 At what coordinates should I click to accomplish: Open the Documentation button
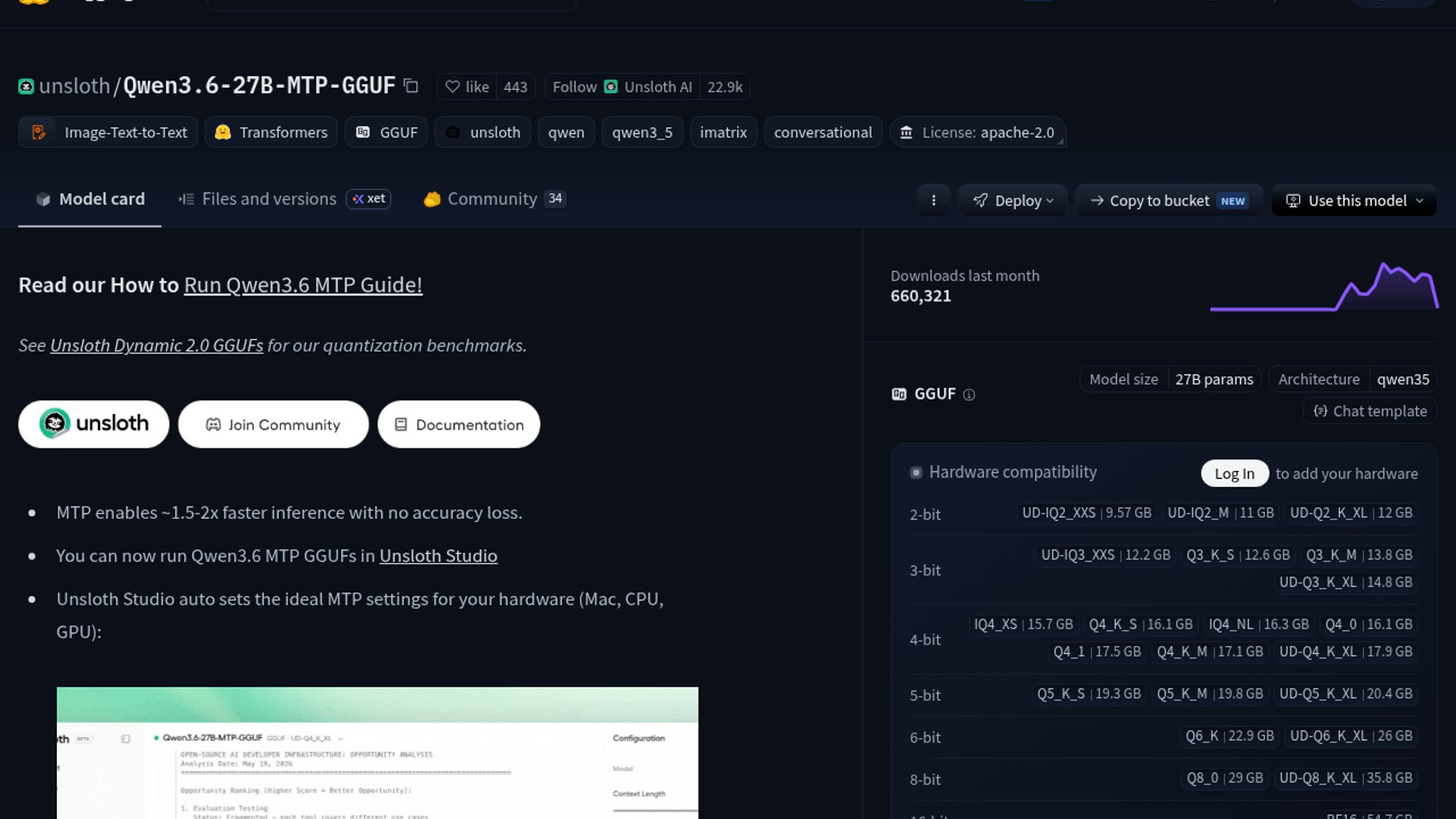(459, 424)
